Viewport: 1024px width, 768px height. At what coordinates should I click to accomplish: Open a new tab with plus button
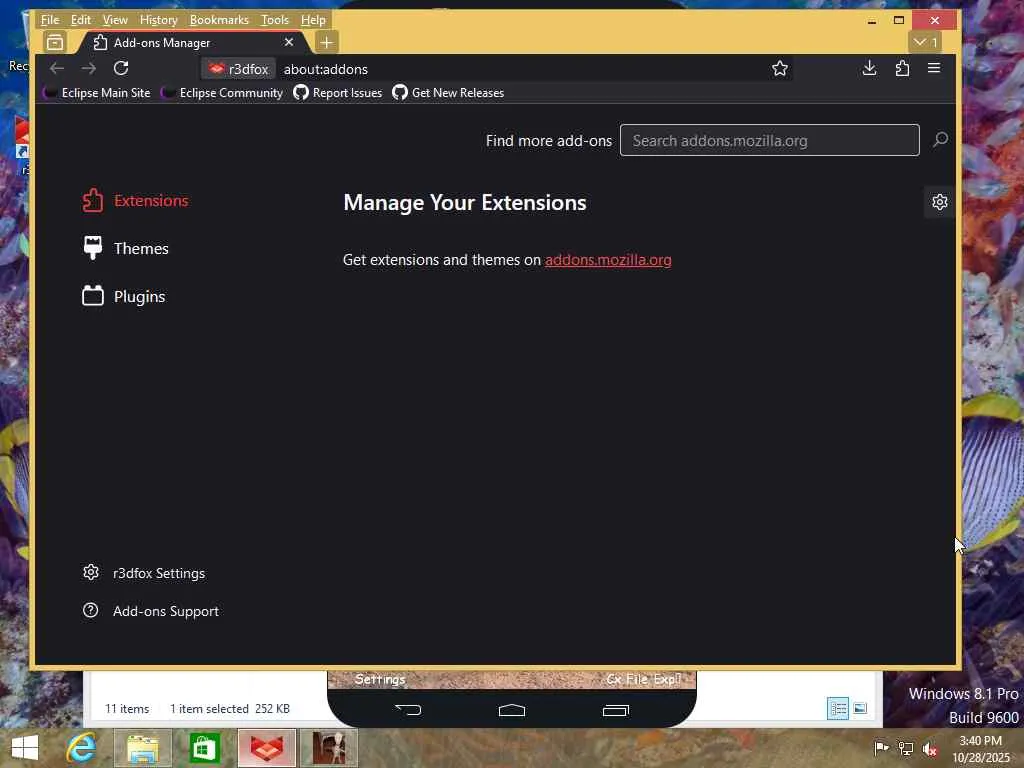pos(327,42)
